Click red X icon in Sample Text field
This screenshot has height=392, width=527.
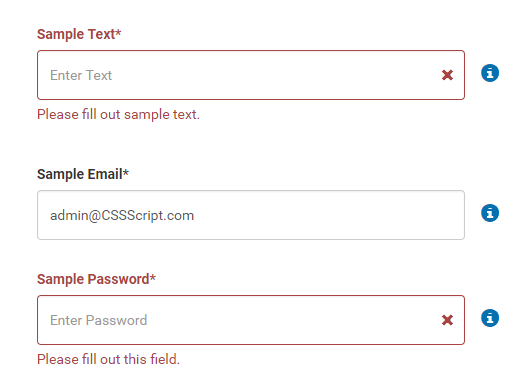[447, 75]
